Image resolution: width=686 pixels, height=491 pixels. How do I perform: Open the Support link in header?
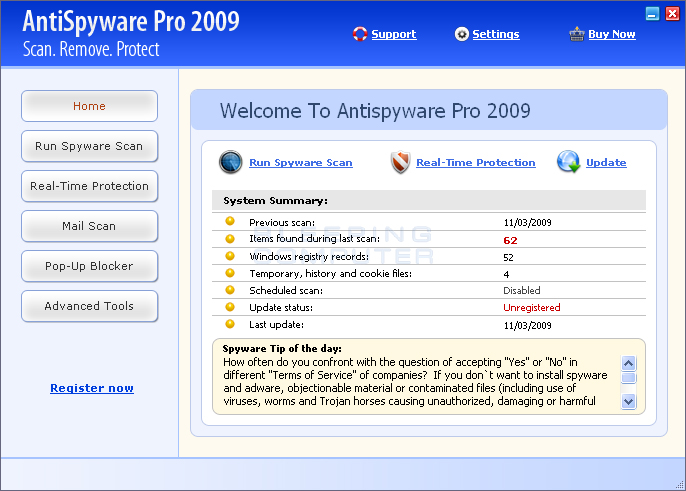(x=394, y=34)
